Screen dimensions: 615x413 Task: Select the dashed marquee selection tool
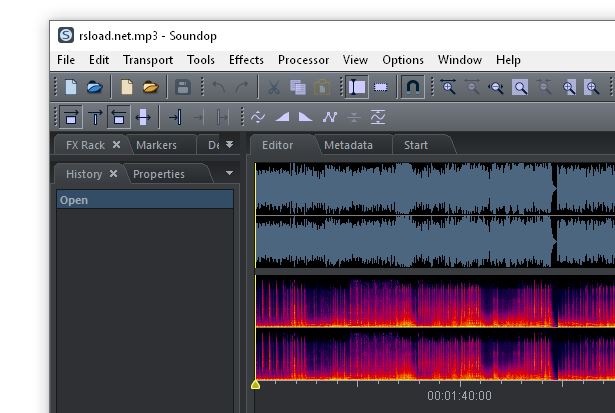pyautogui.click(x=380, y=87)
